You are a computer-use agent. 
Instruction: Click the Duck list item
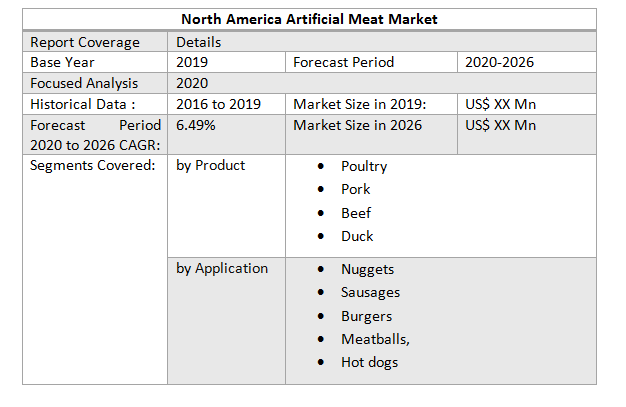357,236
